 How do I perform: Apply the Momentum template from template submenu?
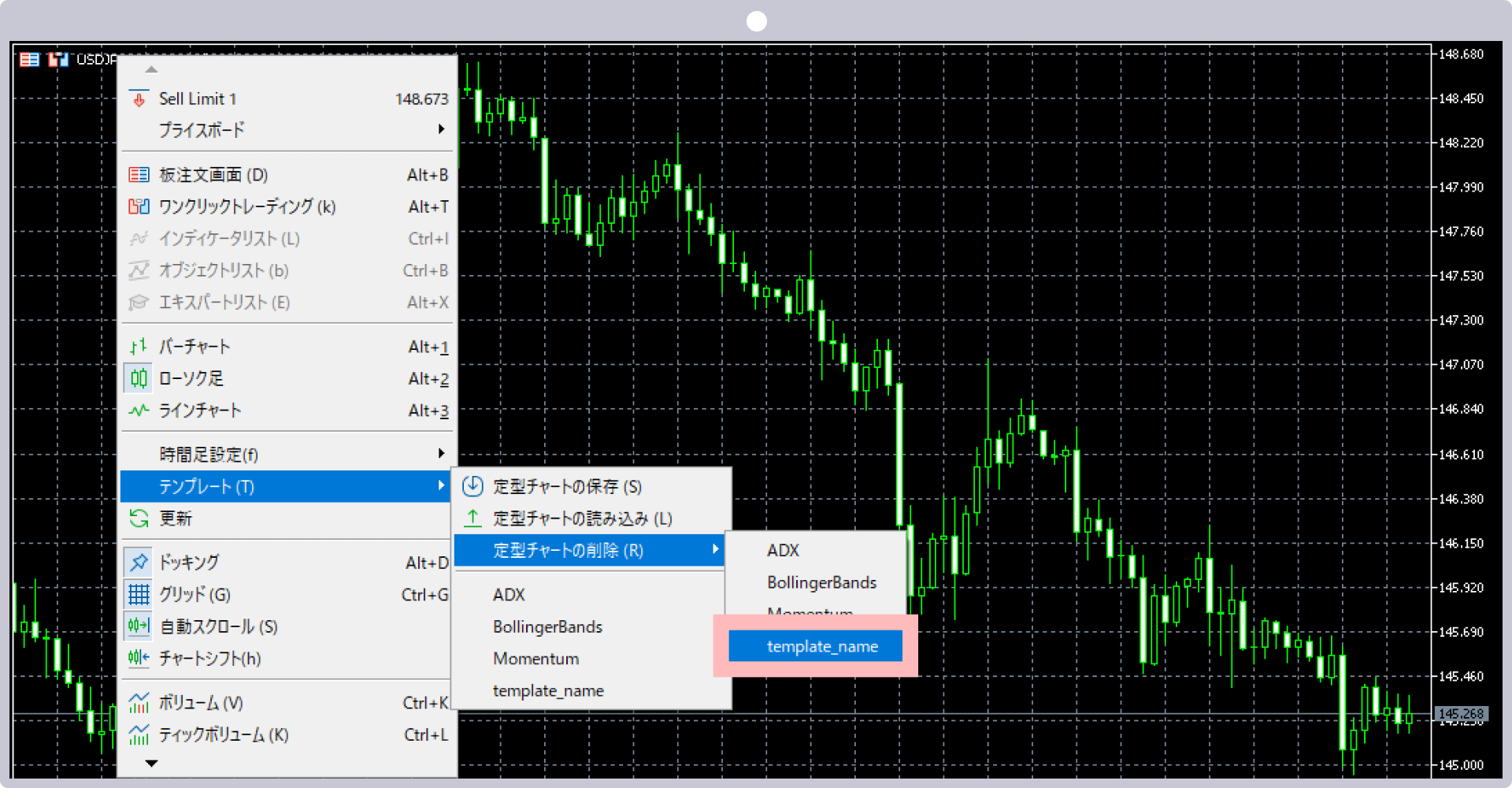pyautogui.click(x=535, y=659)
